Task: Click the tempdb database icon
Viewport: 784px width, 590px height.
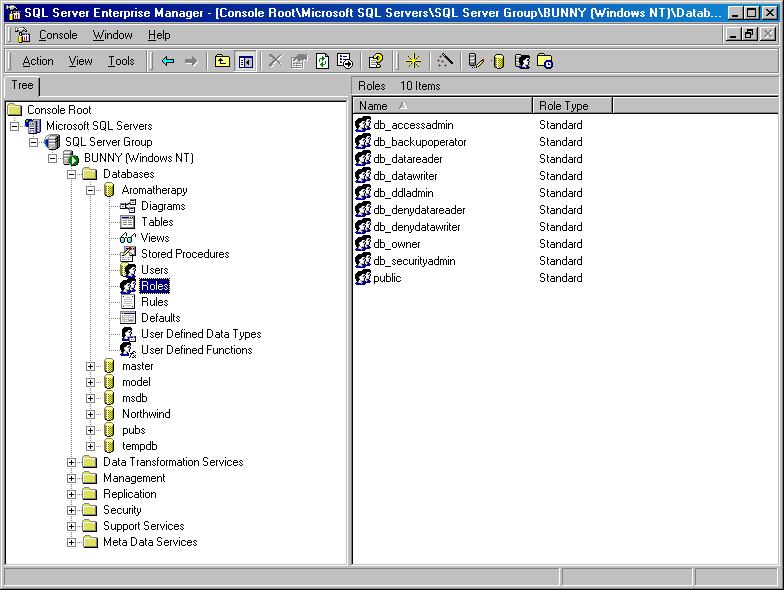Action: [109, 446]
